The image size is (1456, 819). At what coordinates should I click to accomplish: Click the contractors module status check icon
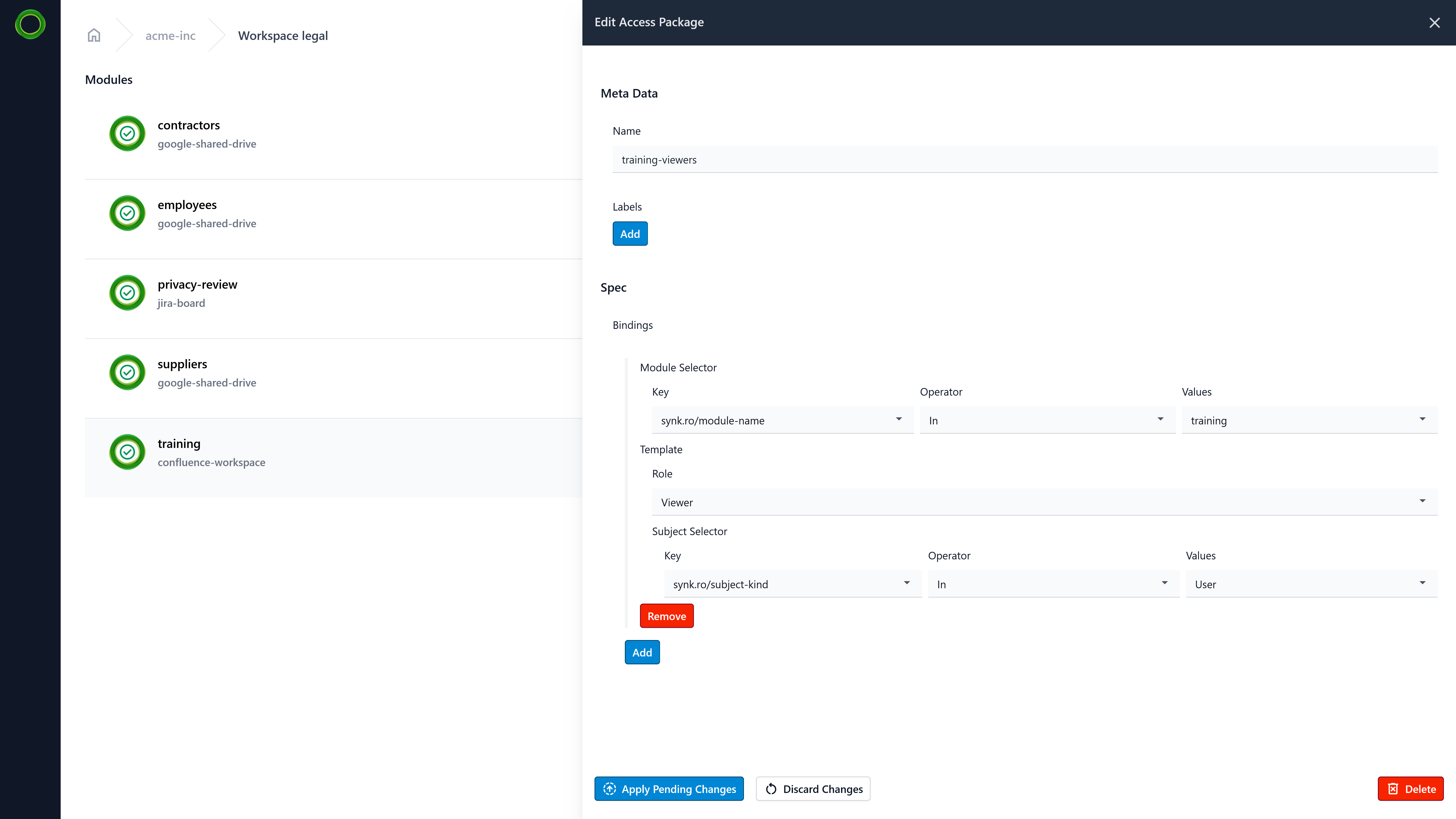click(x=127, y=133)
